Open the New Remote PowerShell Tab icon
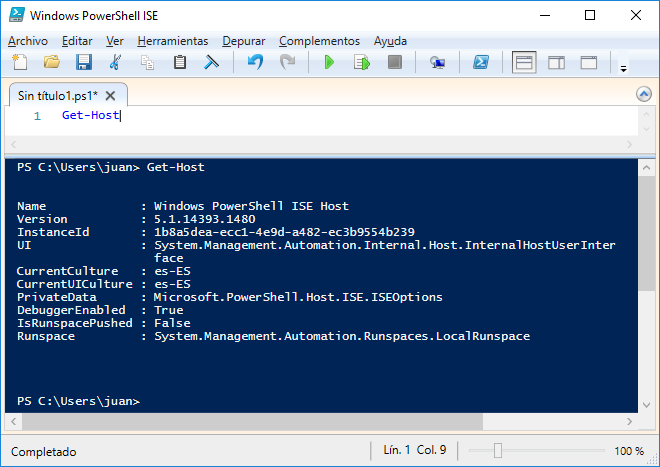Image resolution: width=660 pixels, height=467 pixels. tap(437, 63)
